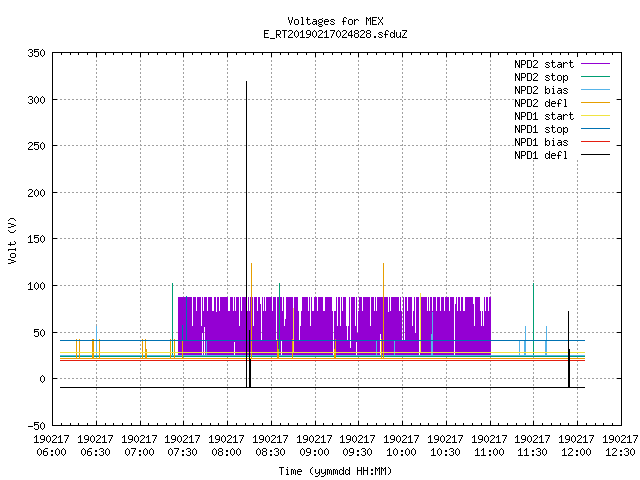The image size is (640, 480).
Task: Click the blue NPD1 stop legend line
Action: [595, 129]
